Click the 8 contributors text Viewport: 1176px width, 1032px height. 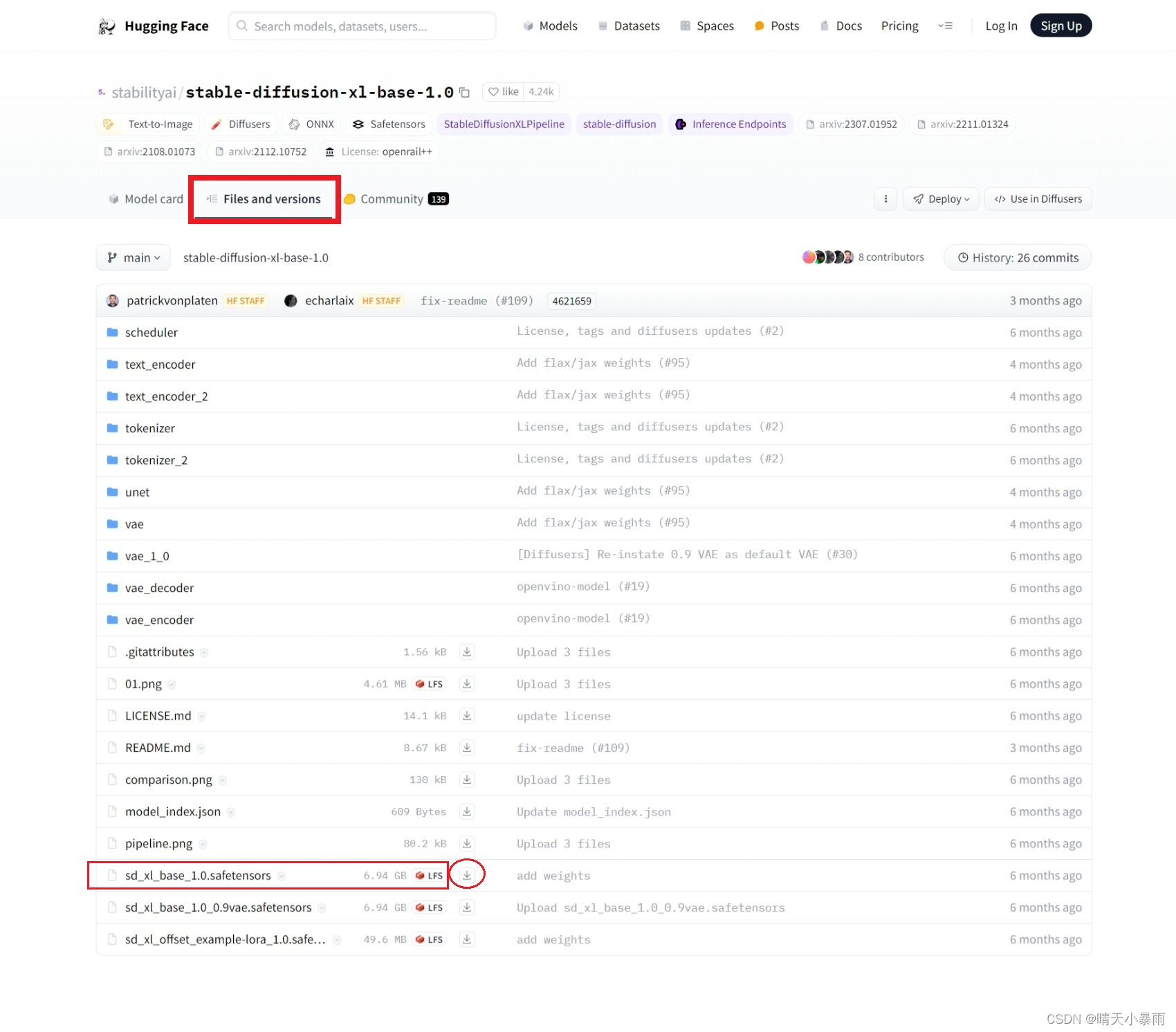tap(891, 257)
